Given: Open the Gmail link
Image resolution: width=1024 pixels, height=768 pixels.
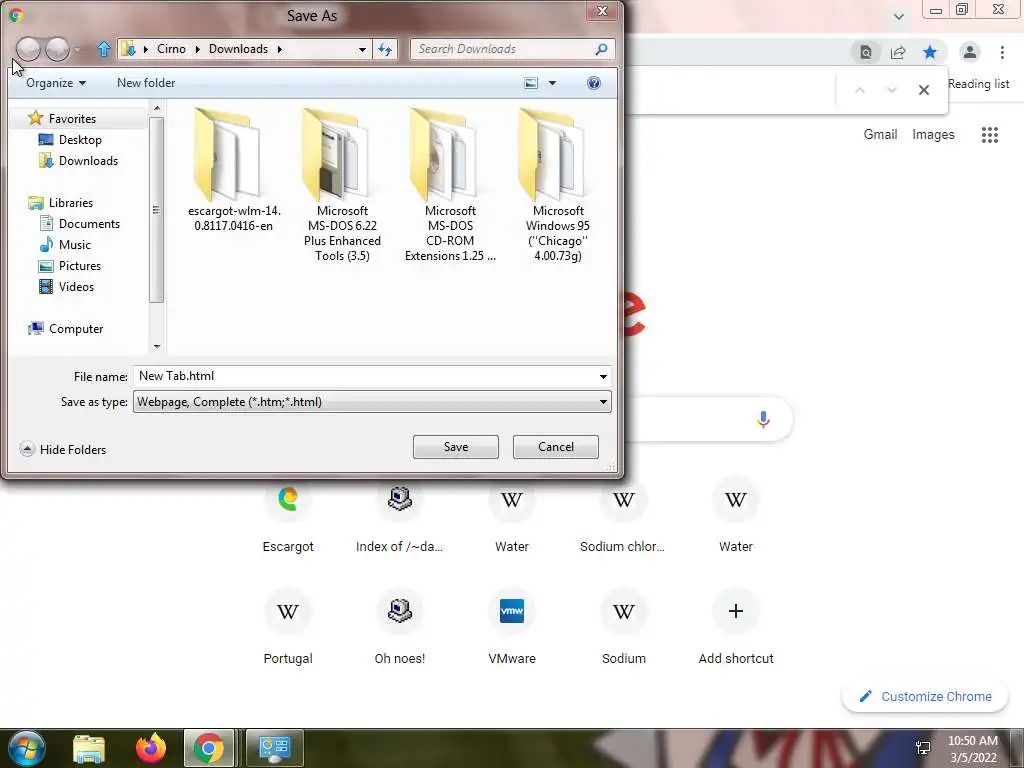Looking at the screenshot, I should coord(880,135).
